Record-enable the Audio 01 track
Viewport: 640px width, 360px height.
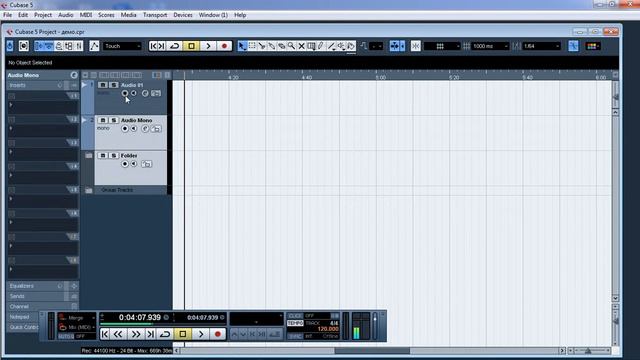(125, 93)
